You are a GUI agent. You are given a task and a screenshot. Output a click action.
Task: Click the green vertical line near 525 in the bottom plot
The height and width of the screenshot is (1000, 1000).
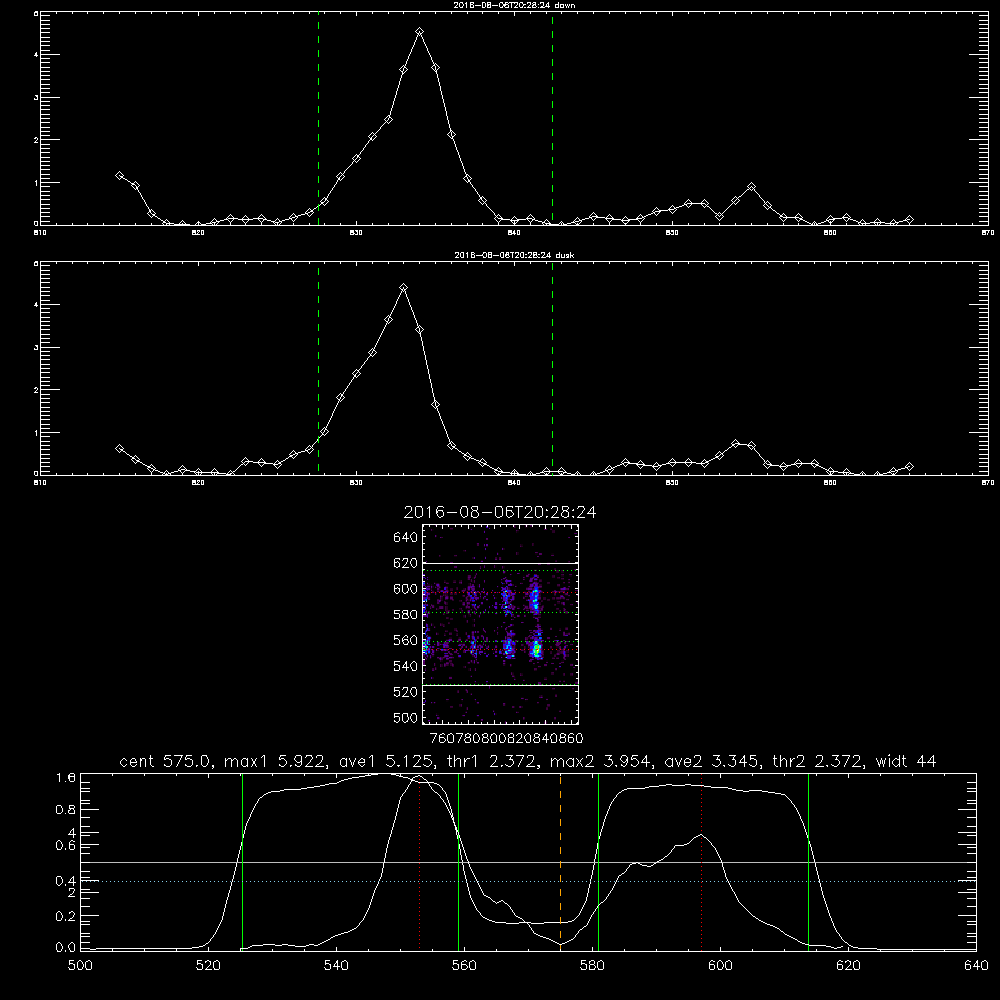coord(242,862)
